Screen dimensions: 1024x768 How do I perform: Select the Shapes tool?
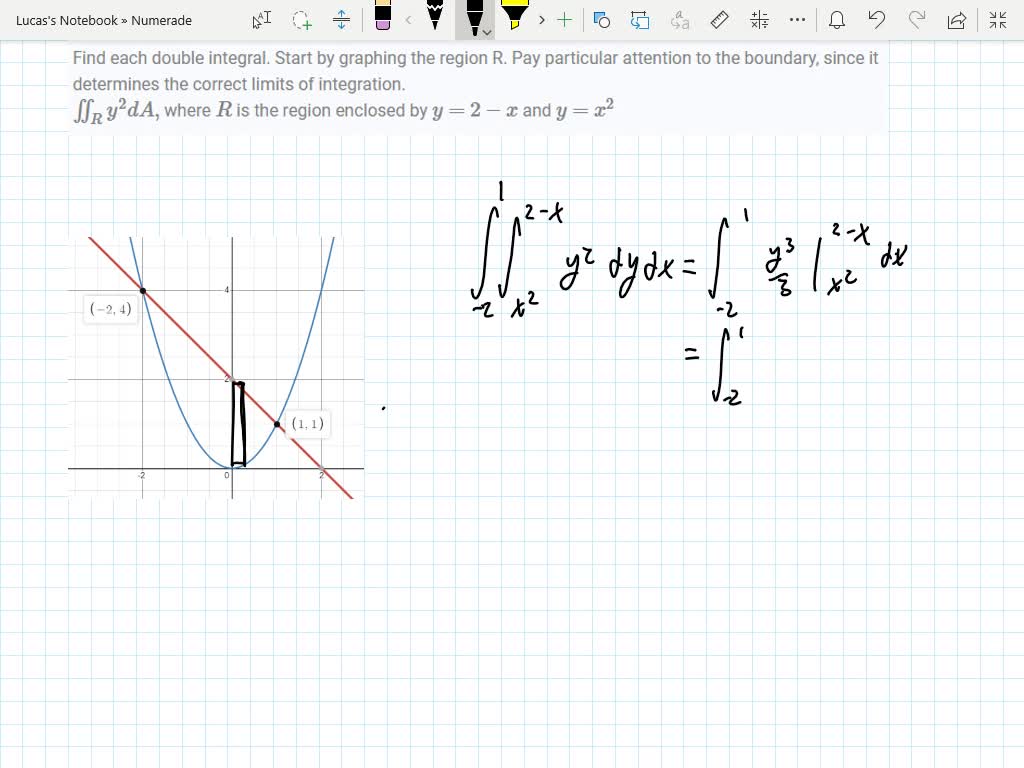(601, 20)
